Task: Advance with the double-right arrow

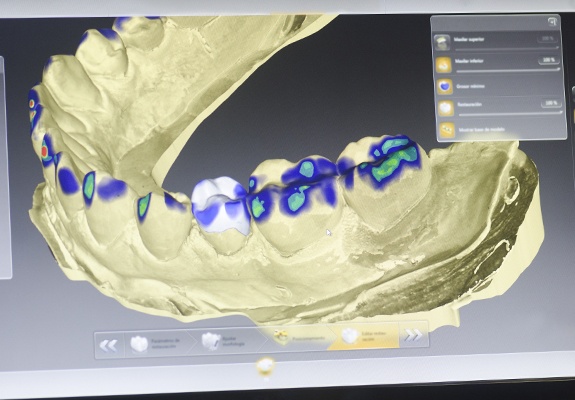Action: click(x=413, y=335)
